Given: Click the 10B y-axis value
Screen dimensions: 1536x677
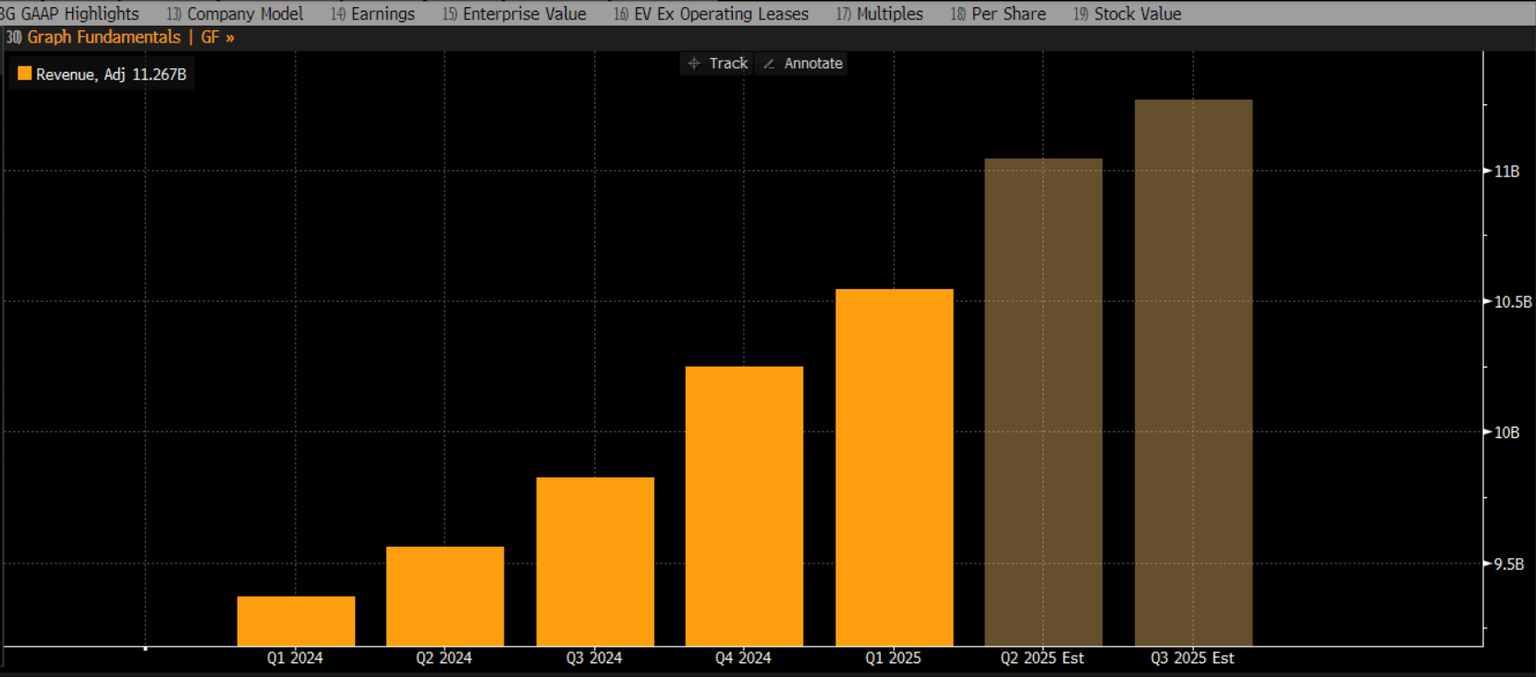Looking at the screenshot, I should coord(1507,432).
